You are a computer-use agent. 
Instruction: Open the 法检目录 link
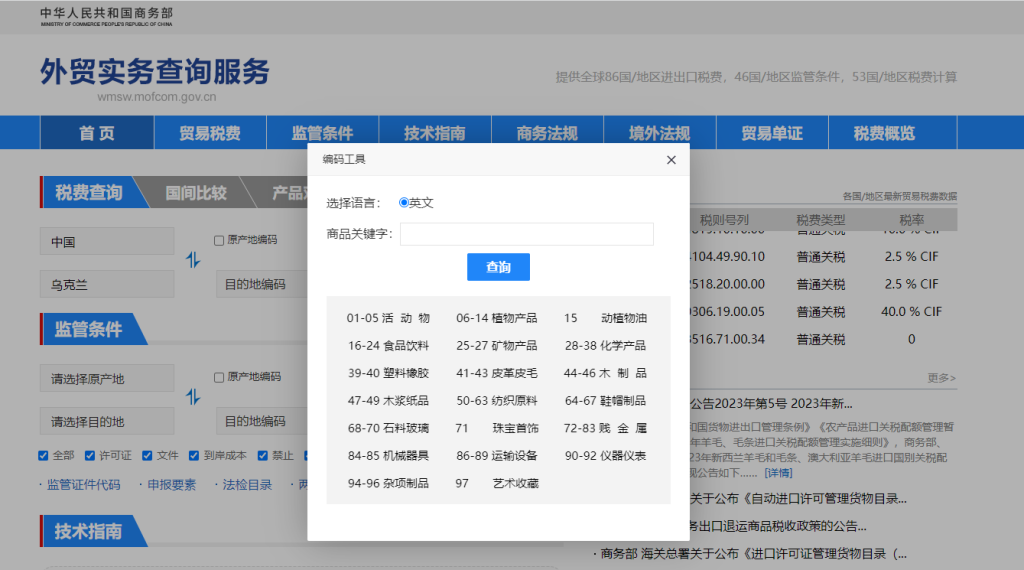coord(247,484)
